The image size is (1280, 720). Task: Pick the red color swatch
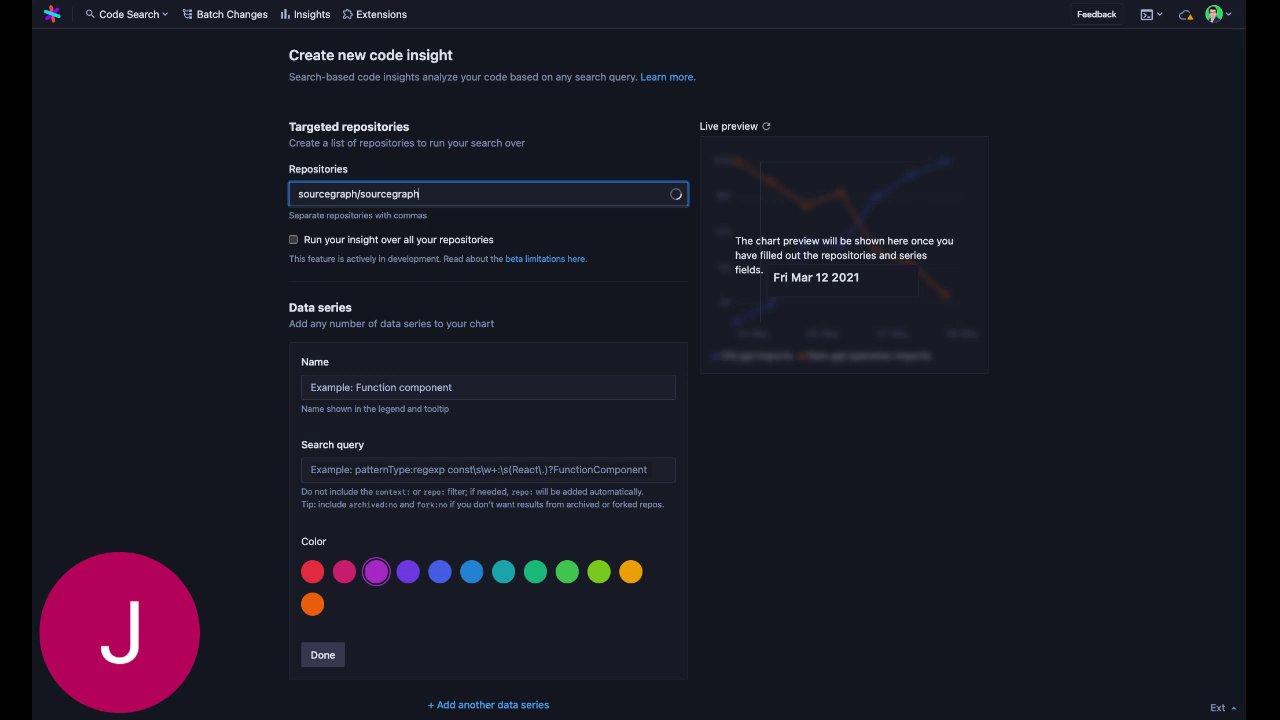click(x=312, y=572)
